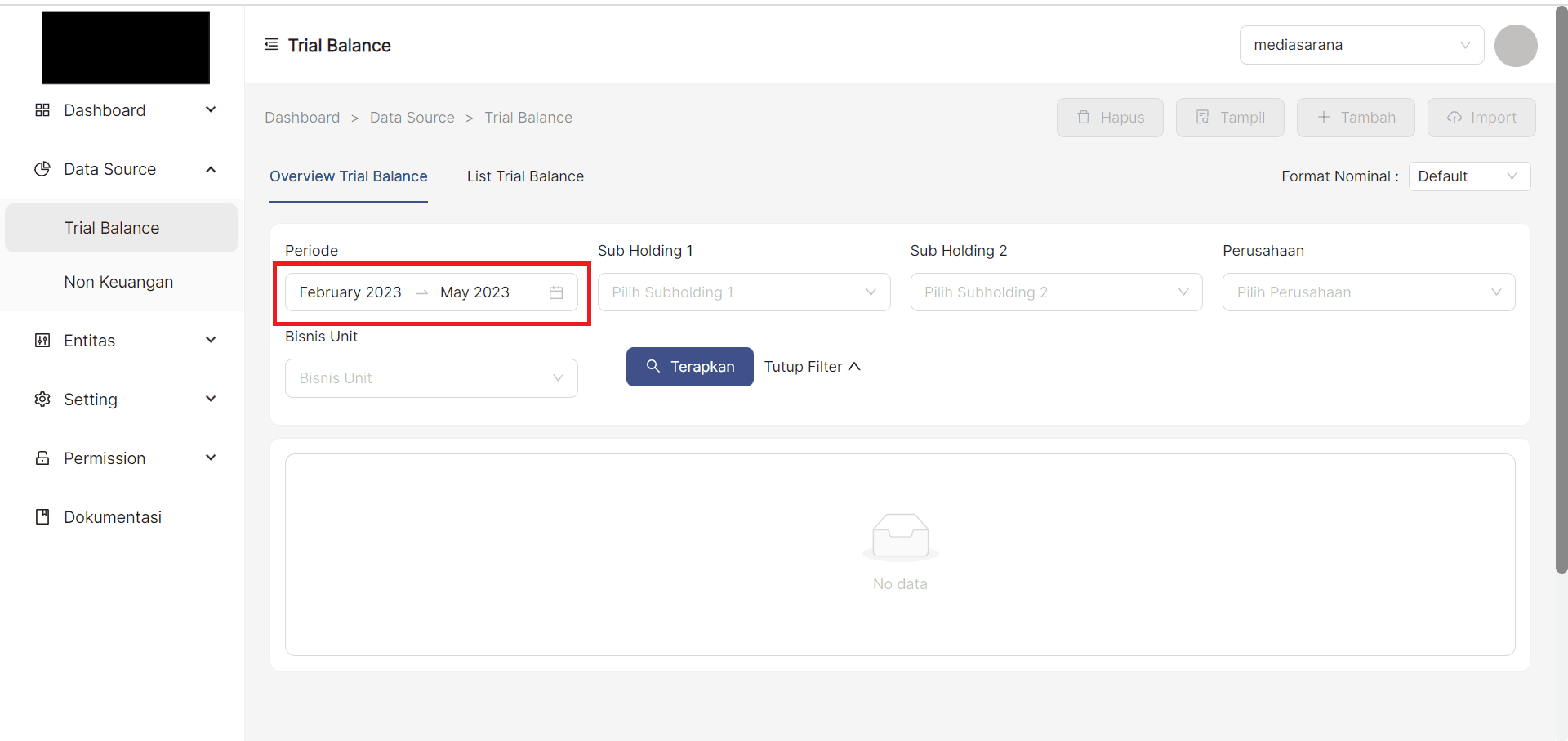Click the page vertical scrollbar
This screenshot has width=1568, height=741.
[x=1561, y=286]
